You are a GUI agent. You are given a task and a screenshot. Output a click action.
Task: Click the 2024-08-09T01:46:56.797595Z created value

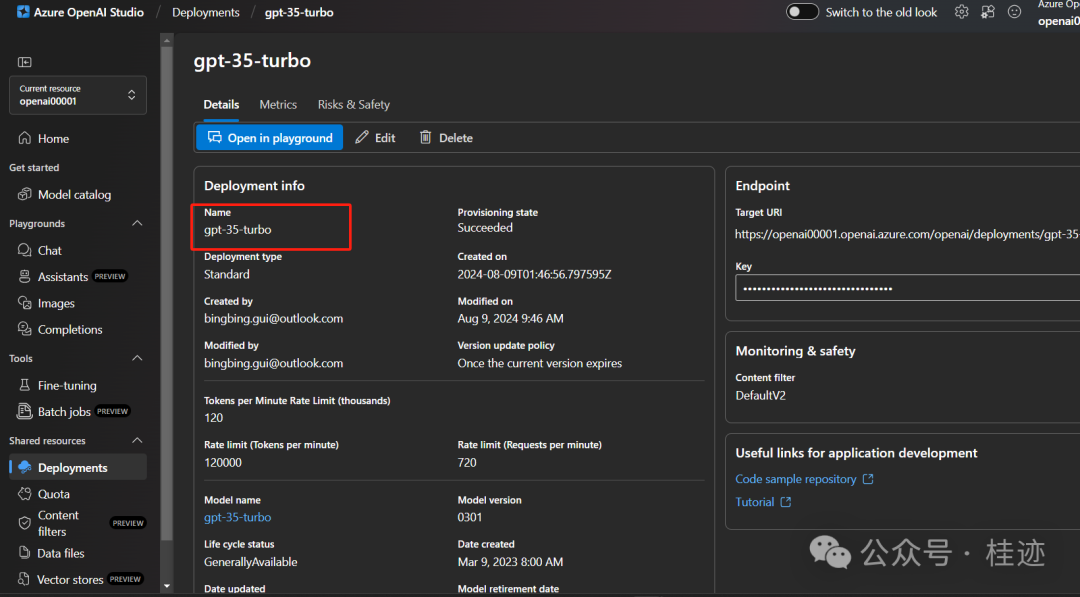[x=534, y=274]
